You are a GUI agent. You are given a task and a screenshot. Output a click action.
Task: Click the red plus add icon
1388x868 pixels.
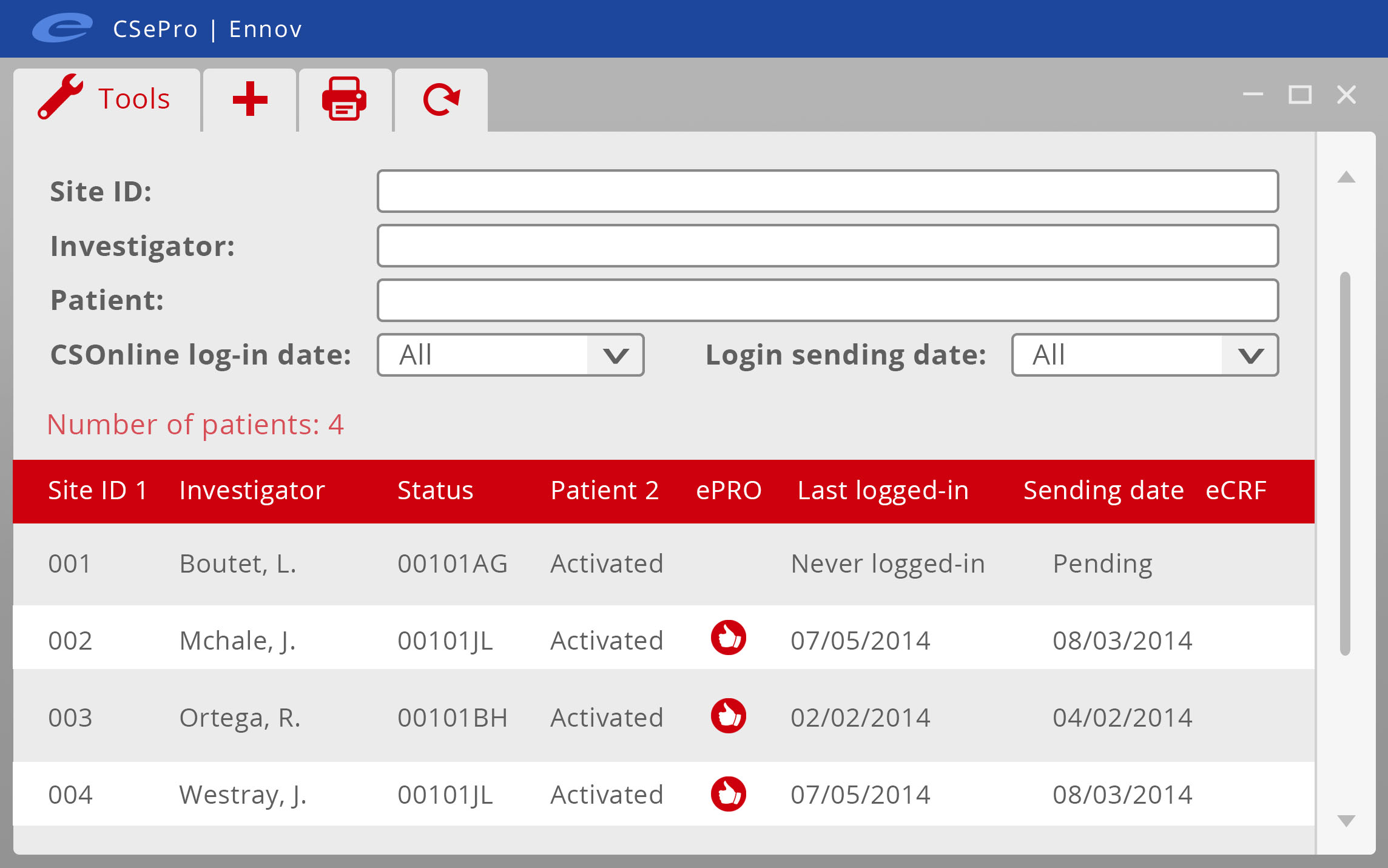coord(250,99)
